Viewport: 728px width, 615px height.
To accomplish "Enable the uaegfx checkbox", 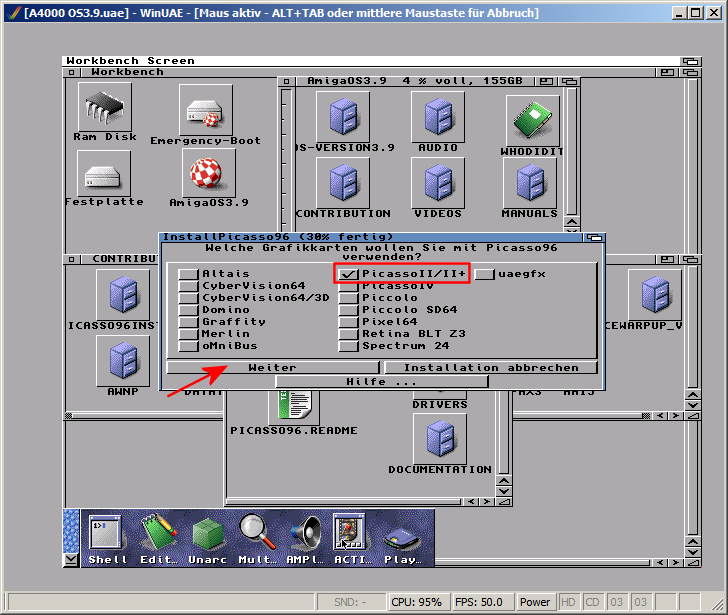I will point(484,274).
